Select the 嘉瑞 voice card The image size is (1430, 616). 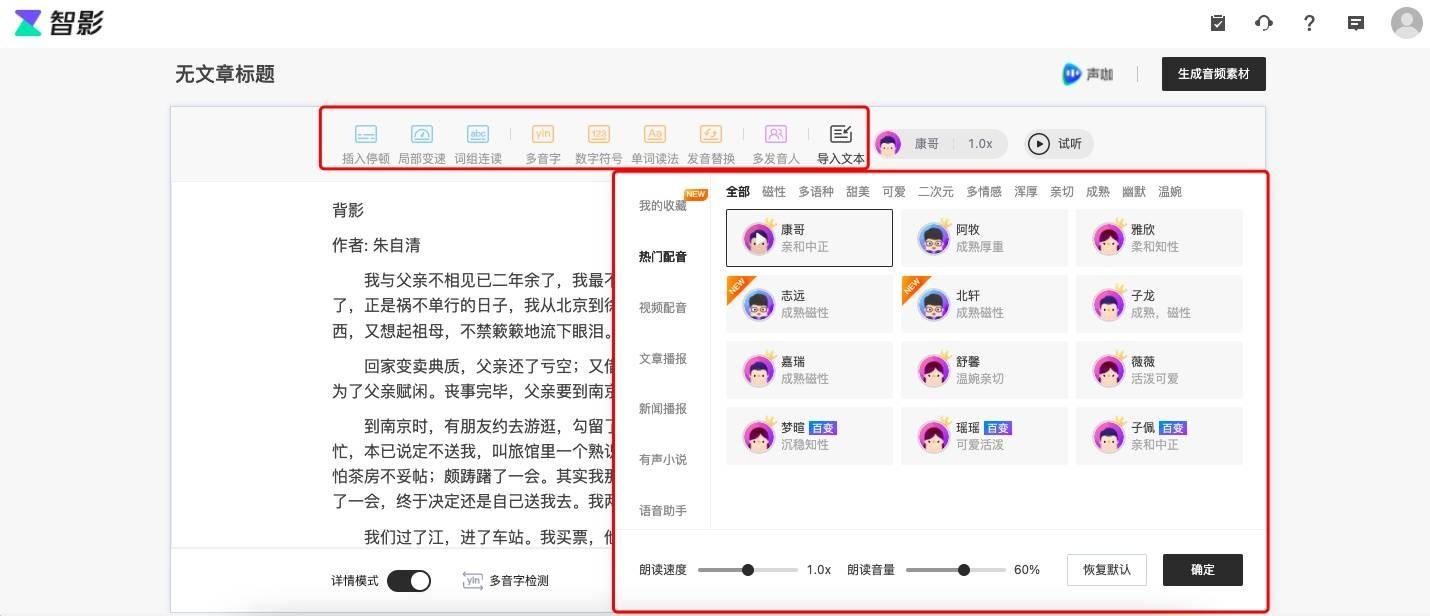[x=809, y=370]
